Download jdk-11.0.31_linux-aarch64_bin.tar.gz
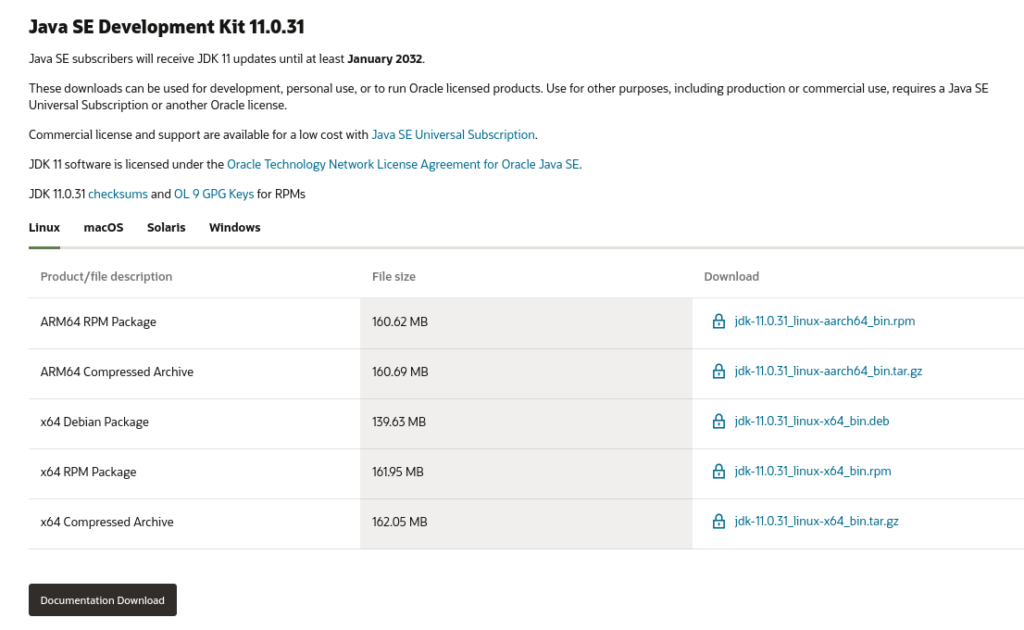1024x630 pixels. coord(828,372)
